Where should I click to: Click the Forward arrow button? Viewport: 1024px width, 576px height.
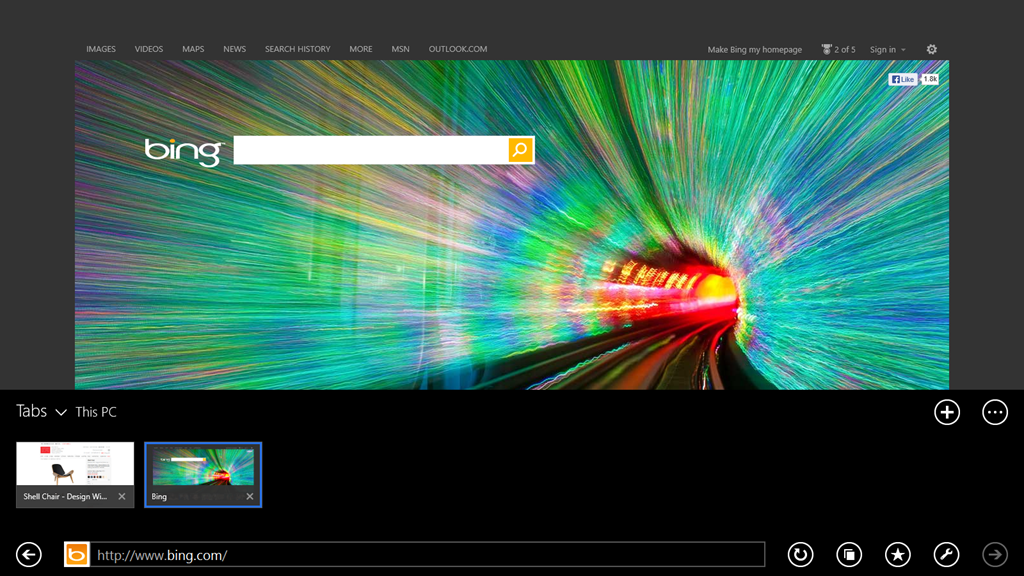[x=994, y=554]
